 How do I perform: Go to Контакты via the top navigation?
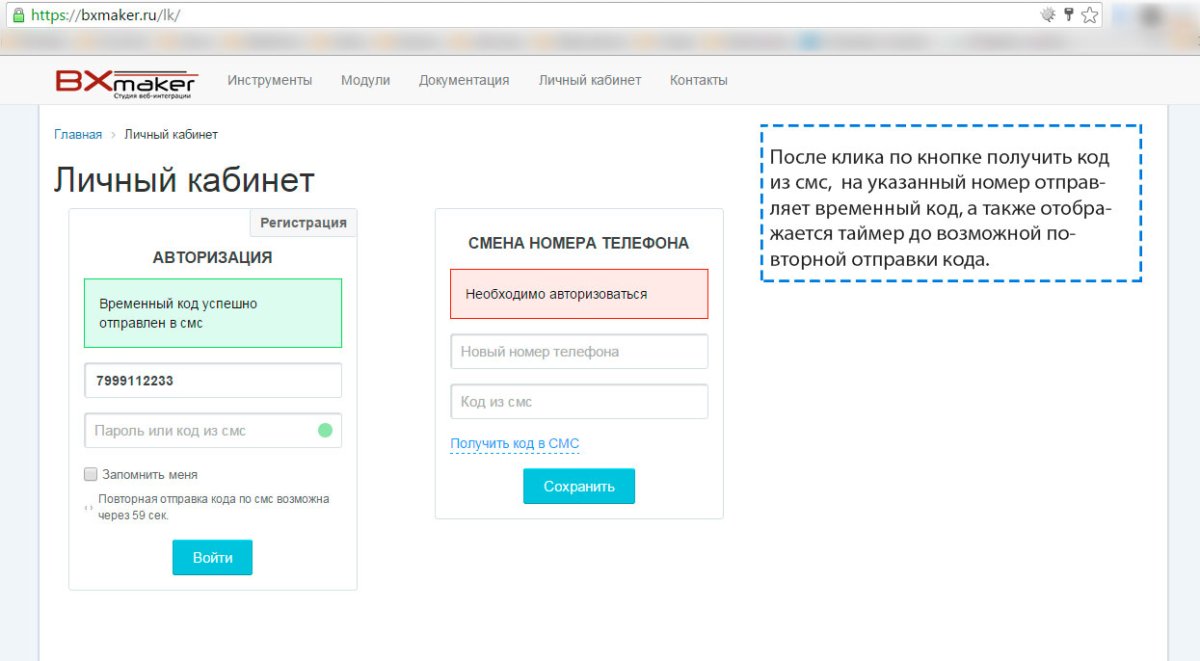698,80
